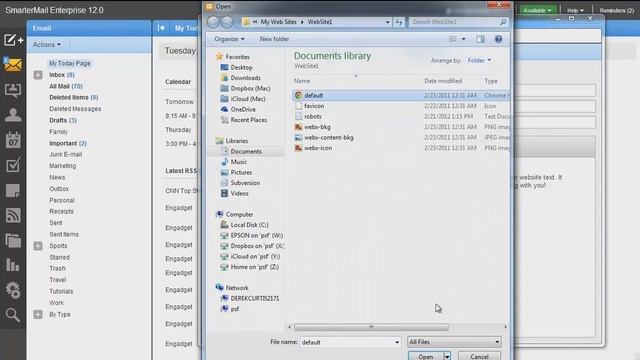Viewport: 640px width, 360px height.
Task: Open the address bar path dropdown arrow
Action: 387,22
